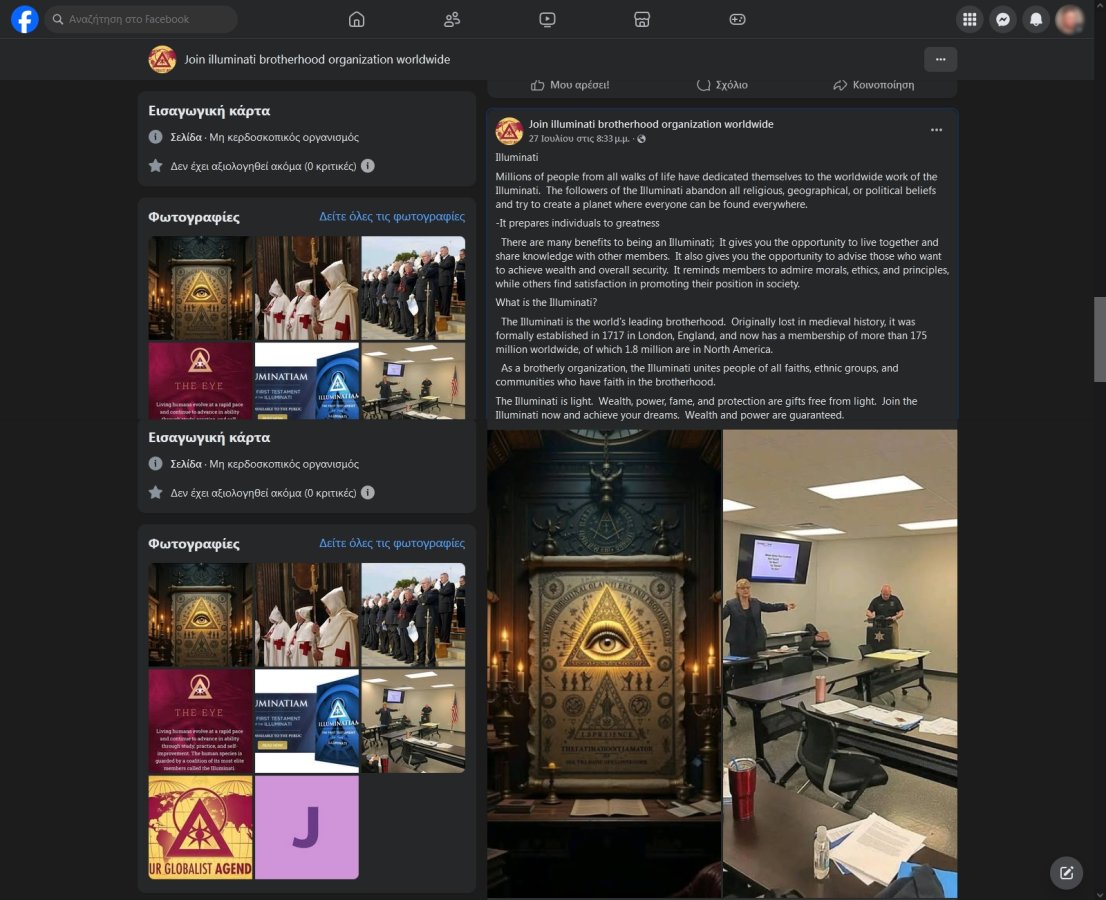This screenshot has width=1106, height=900.
Task: Click the Κοινοποίηση share button
Action: pyautogui.click(x=874, y=85)
